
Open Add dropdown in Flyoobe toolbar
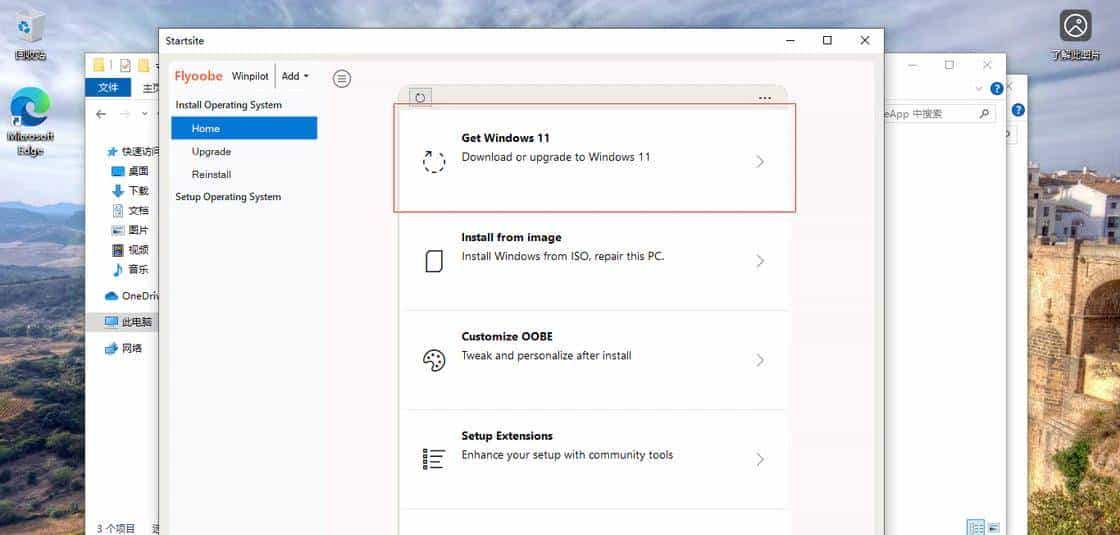pos(295,76)
